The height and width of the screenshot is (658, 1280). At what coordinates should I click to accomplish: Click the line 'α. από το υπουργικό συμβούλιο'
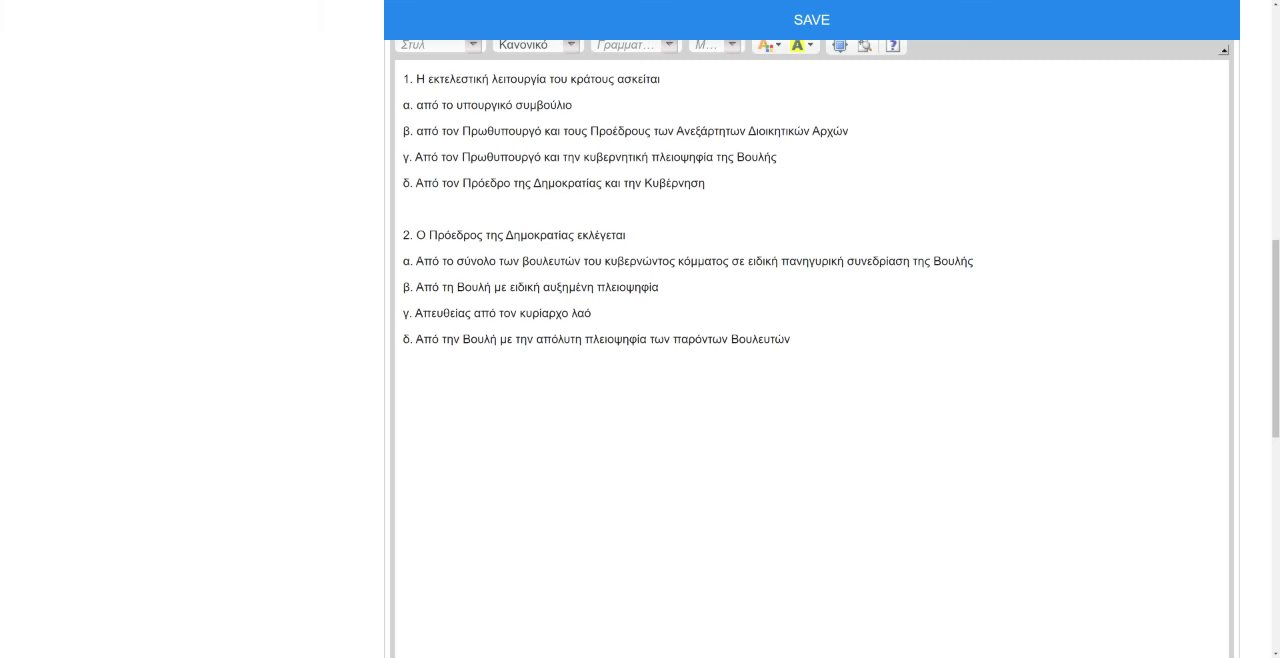(487, 105)
